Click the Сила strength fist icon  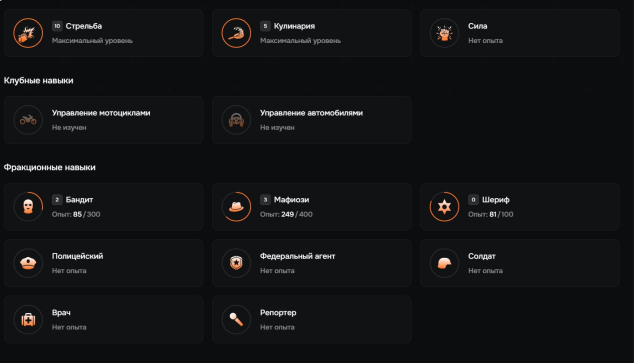[x=444, y=33]
